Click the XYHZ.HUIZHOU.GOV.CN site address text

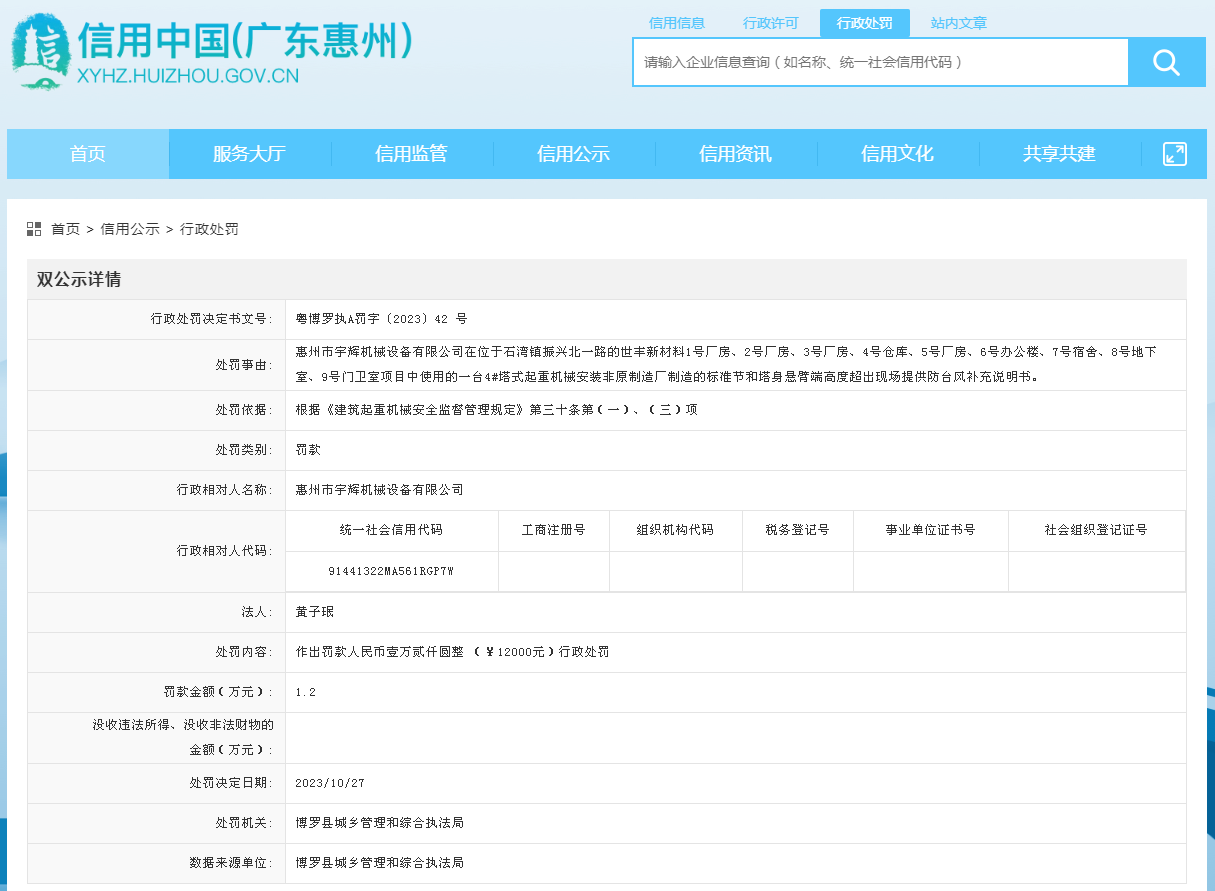[x=188, y=74]
